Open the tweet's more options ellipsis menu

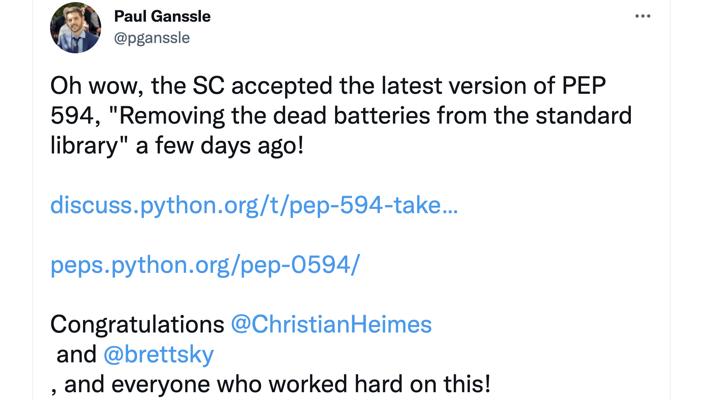[644, 17]
